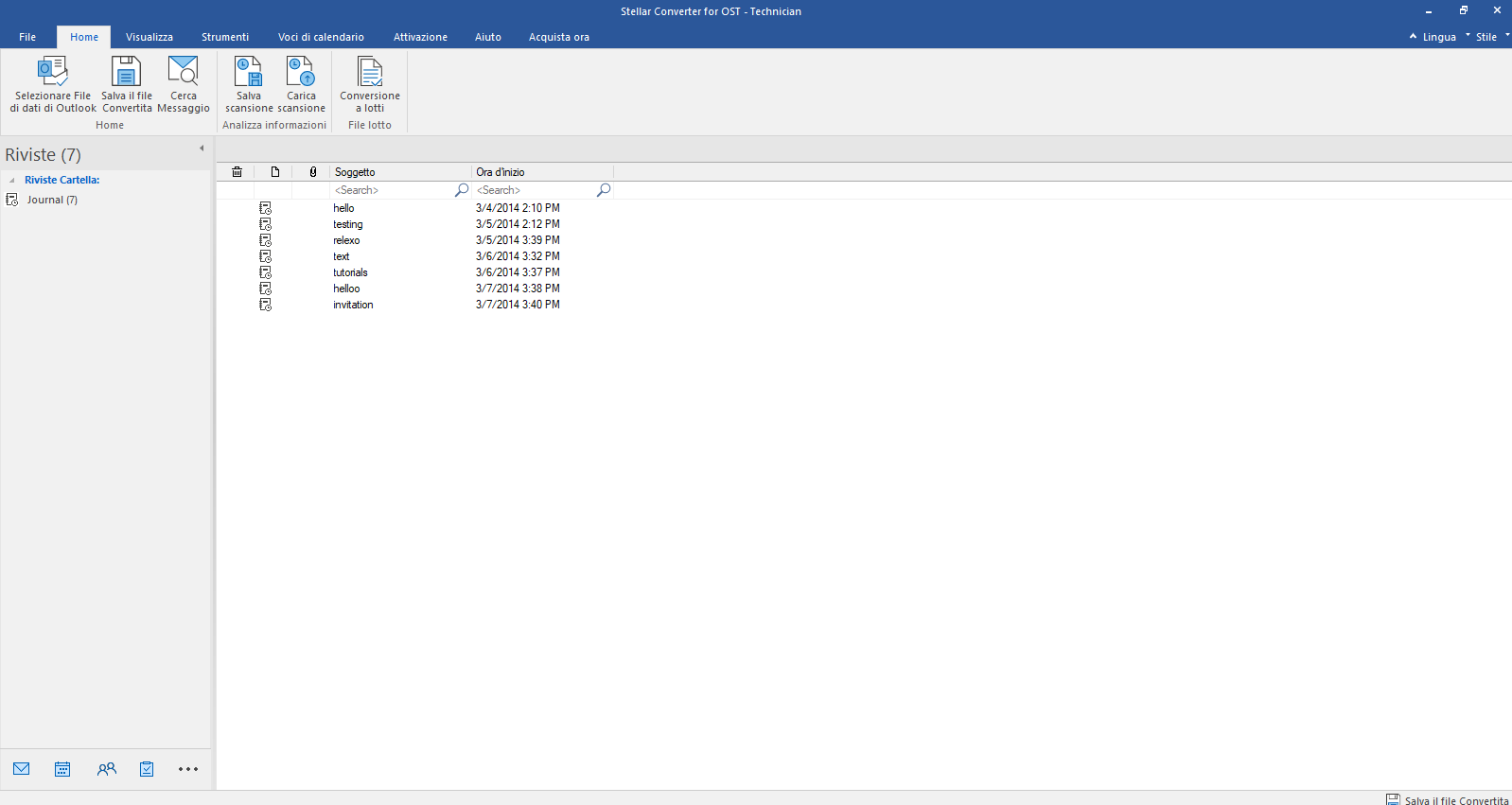This screenshot has width=1512, height=805.
Task: Click the deleted-items trash column header icon
Action: (x=237, y=172)
